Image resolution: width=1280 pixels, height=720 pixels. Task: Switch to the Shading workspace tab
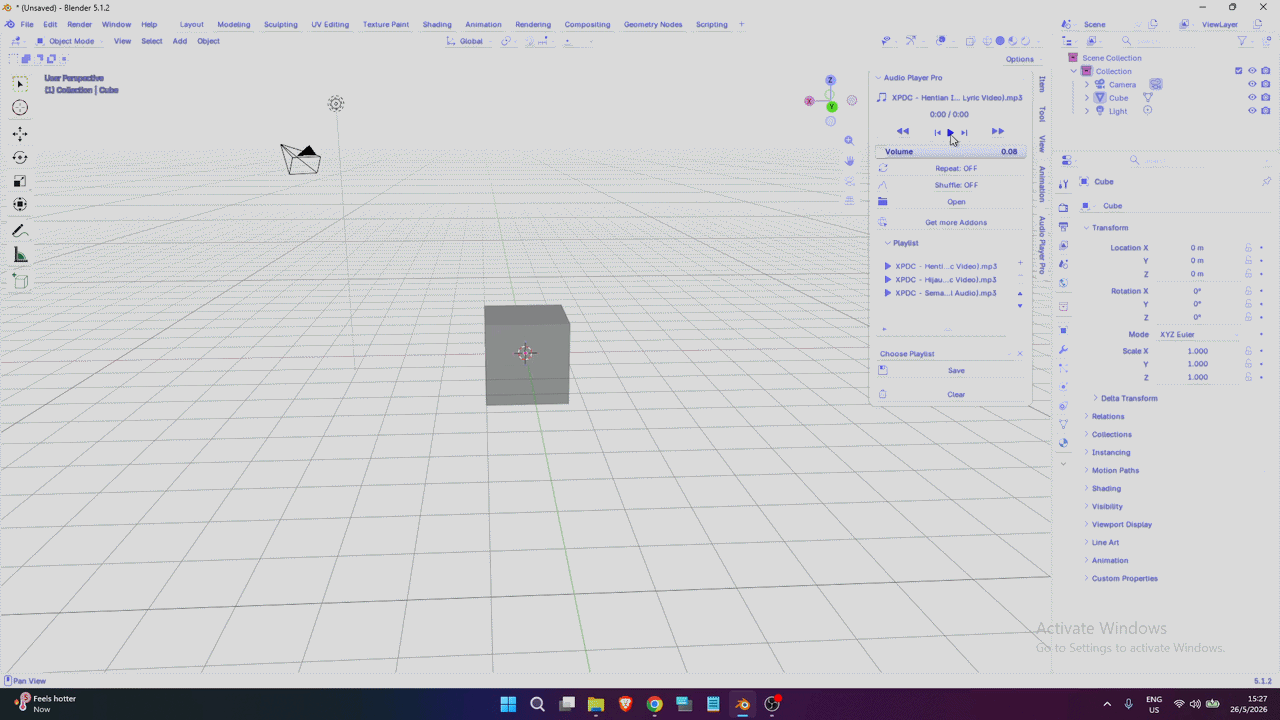(x=437, y=24)
